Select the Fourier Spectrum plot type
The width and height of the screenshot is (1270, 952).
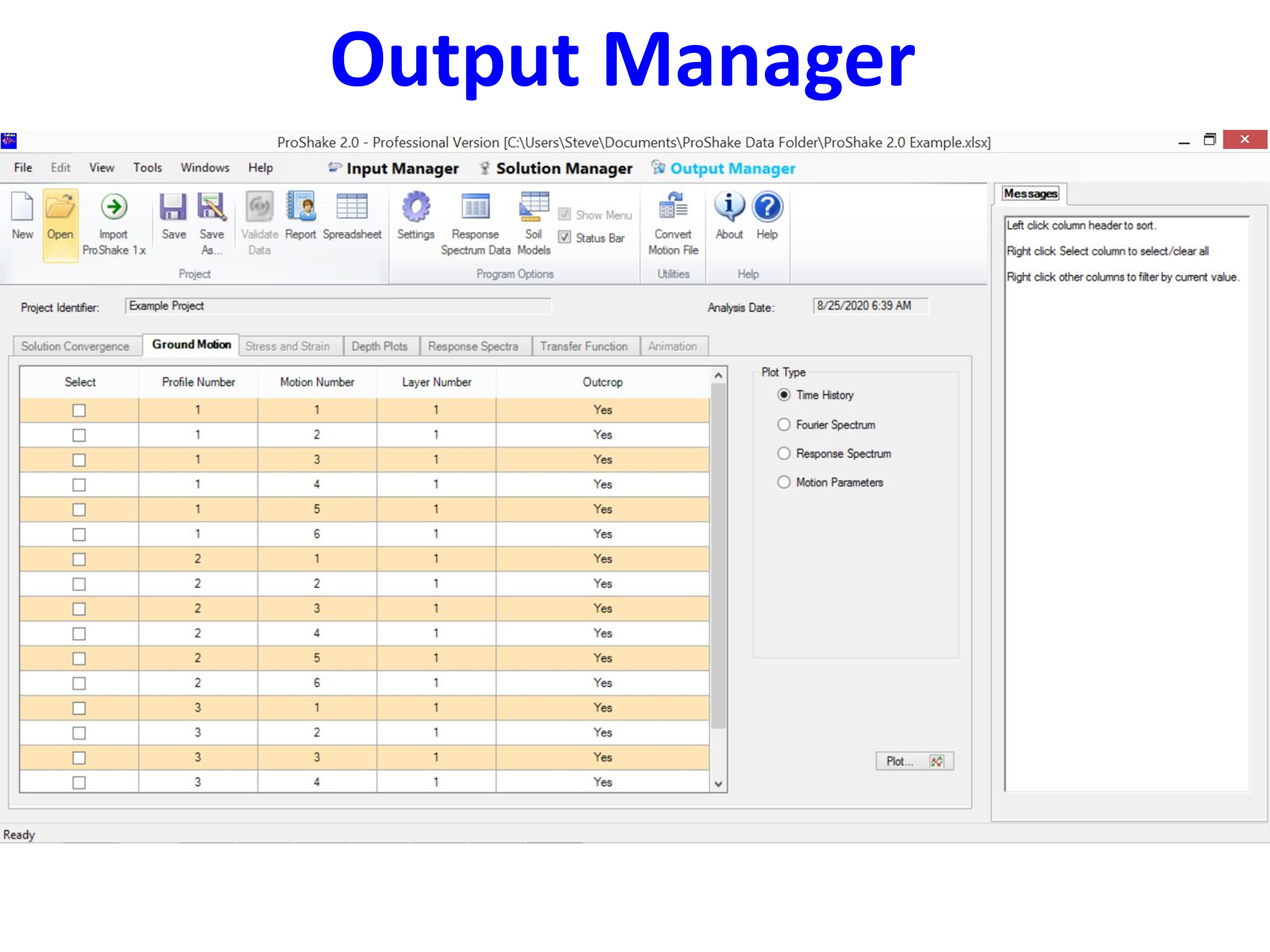click(x=784, y=425)
